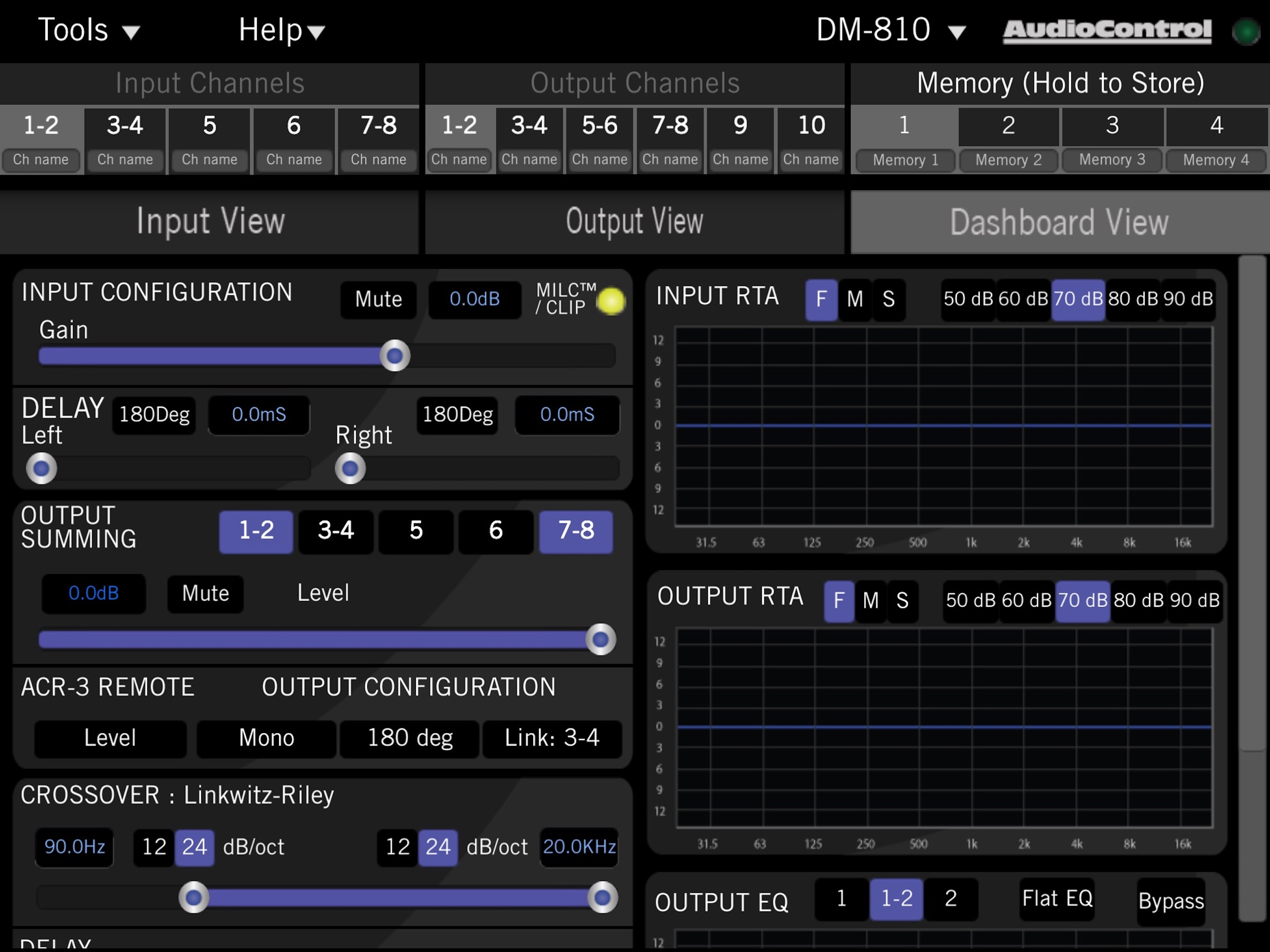Click the 90.0Hz crossover frequency field
Viewport: 1270px width, 952px height.
[75, 846]
